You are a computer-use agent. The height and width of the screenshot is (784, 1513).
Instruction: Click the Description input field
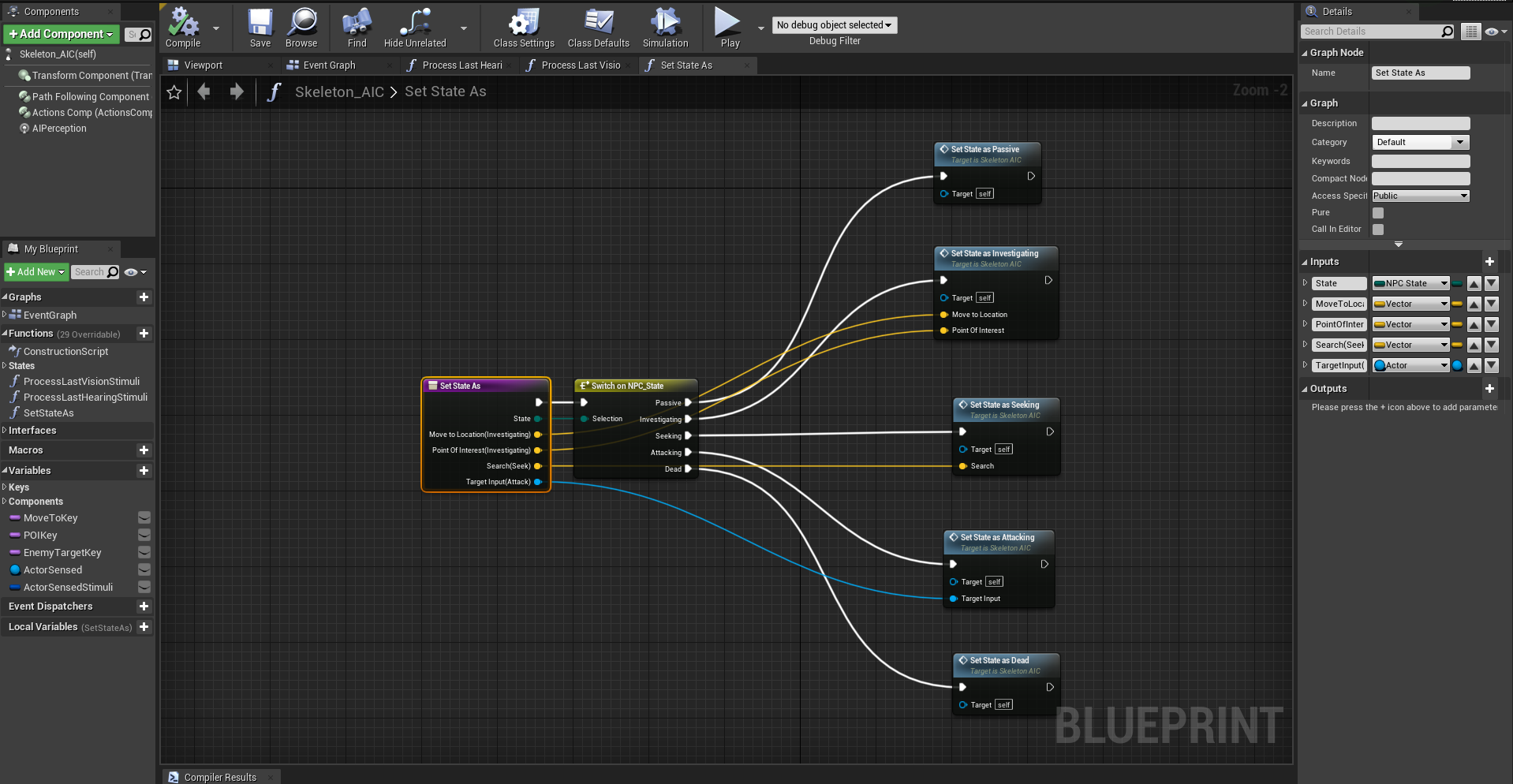coord(1421,124)
